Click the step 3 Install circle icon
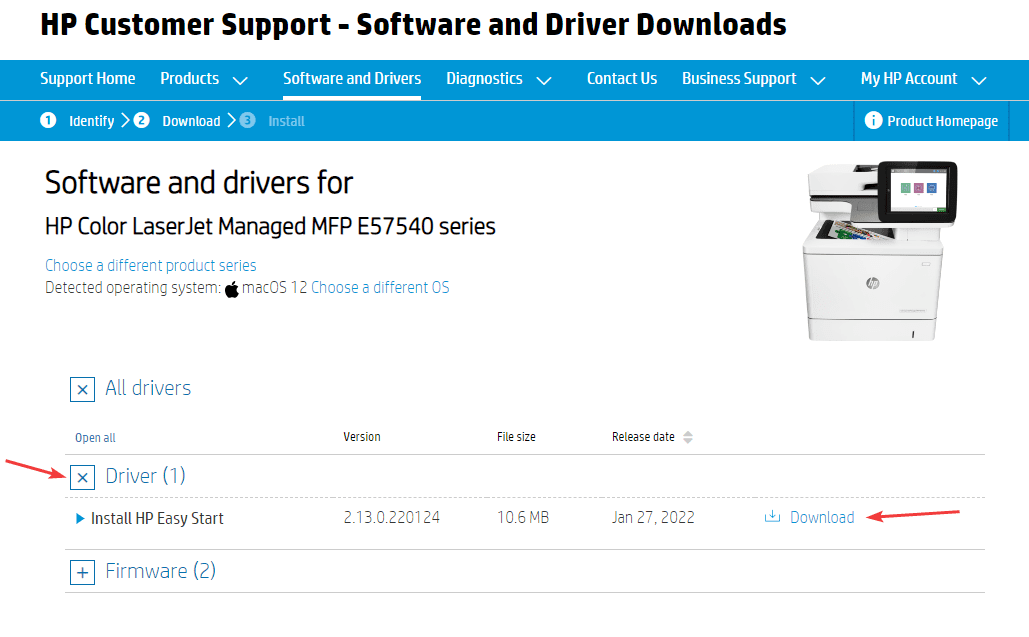The image size is (1029, 637). 247,121
